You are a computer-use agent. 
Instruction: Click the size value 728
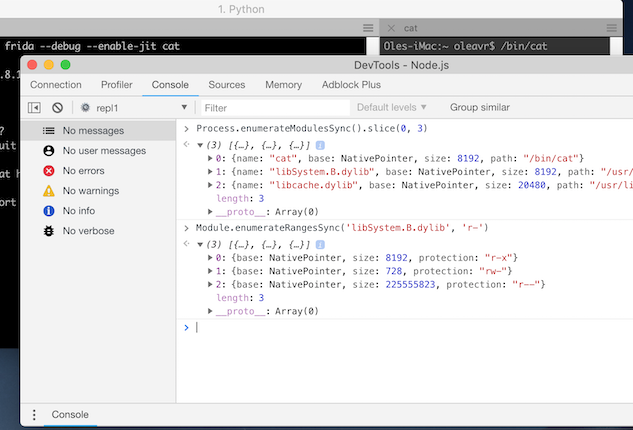(394, 271)
